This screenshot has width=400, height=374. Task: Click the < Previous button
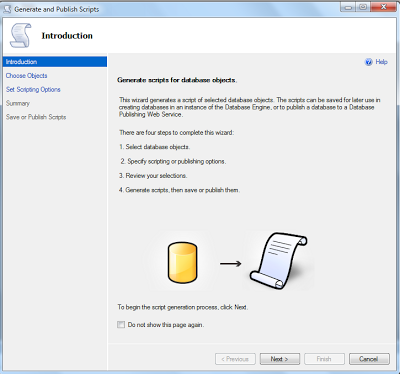(x=235, y=359)
